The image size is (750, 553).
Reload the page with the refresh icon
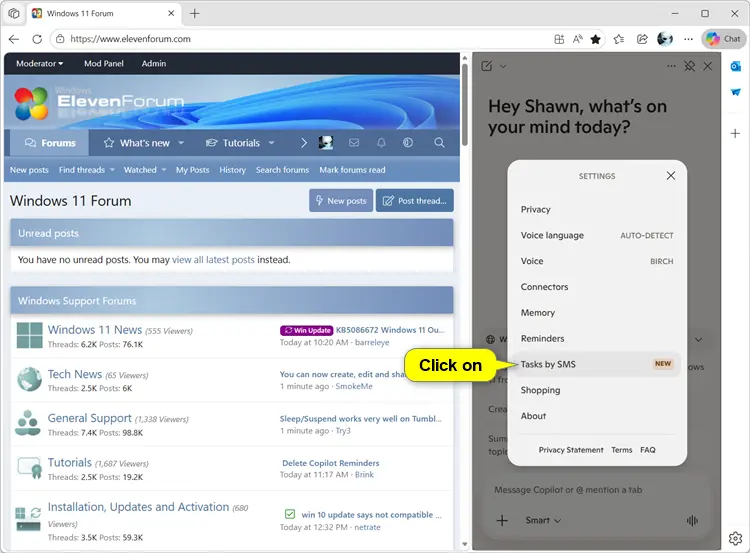(37, 39)
